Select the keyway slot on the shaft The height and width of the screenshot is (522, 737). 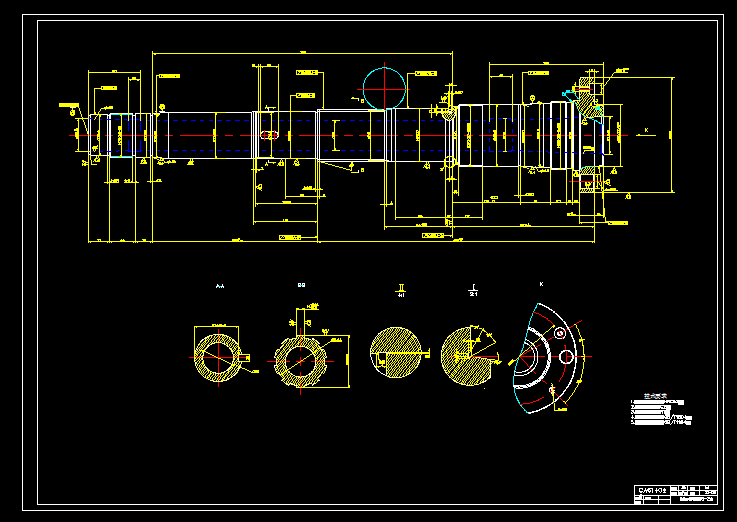click(x=269, y=135)
